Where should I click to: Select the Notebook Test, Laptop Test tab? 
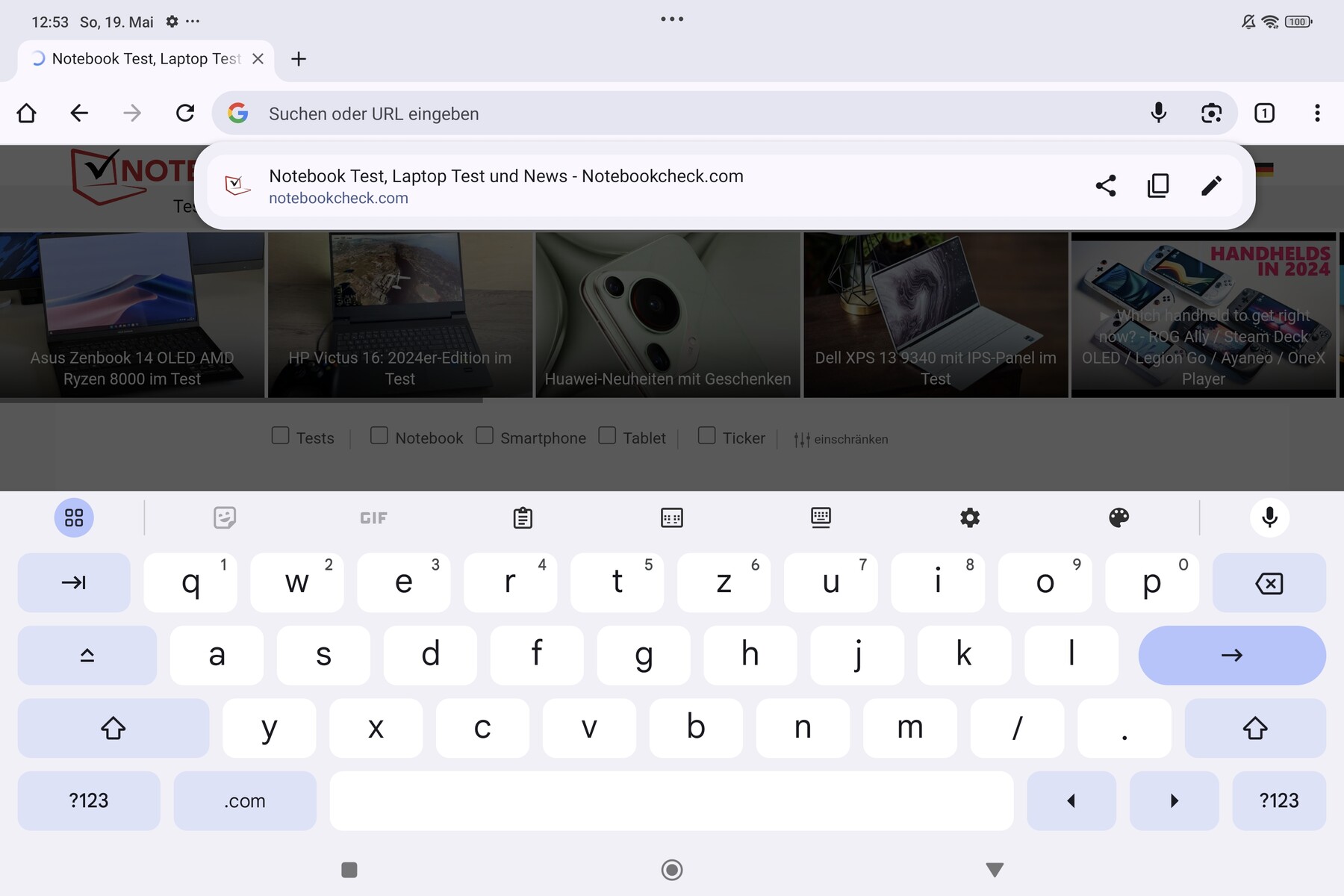pyautogui.click(x=146, y=59)
